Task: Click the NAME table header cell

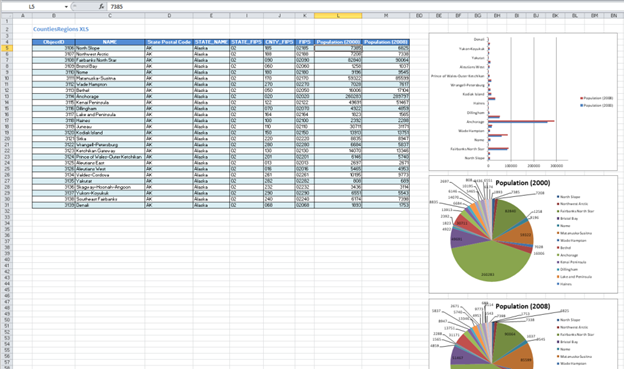Action: click(110, 42)
